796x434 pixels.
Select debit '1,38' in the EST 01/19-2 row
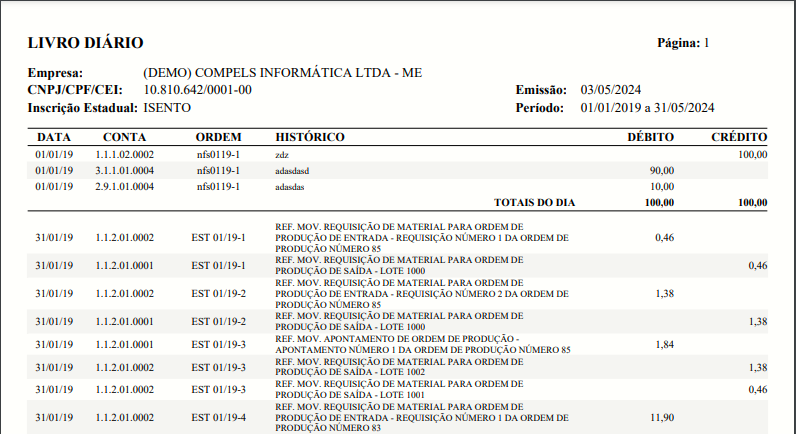pyautogui.click(x=665, y=293)
